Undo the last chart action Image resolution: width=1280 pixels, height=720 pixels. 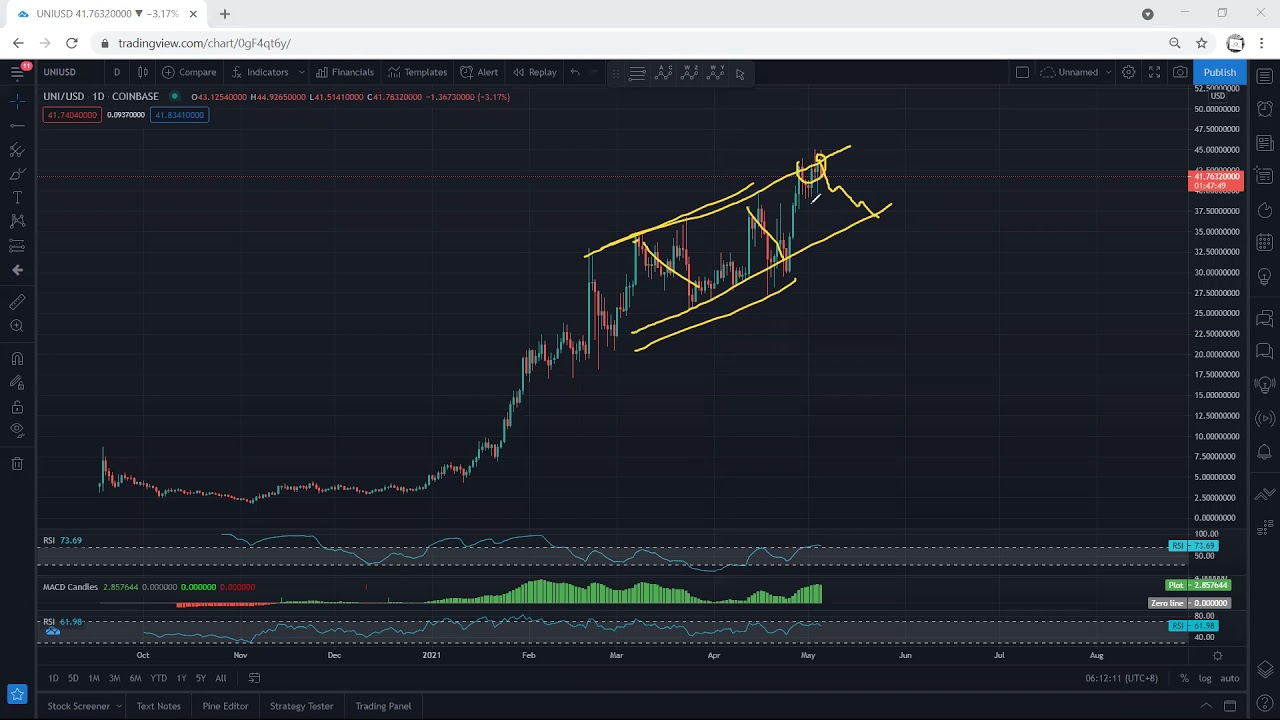(x=574, y=72)
